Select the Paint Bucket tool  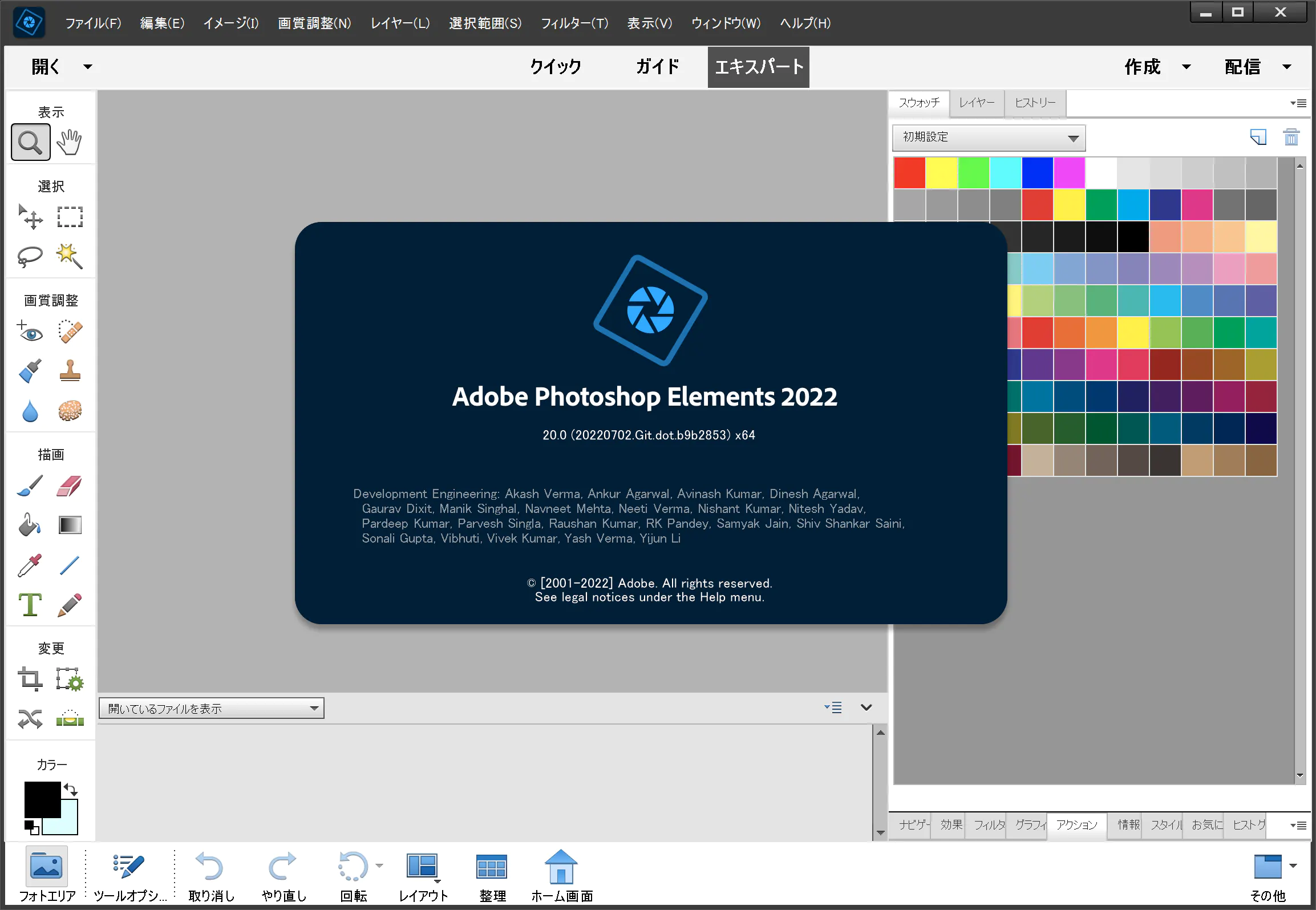[x=30, y=525]
